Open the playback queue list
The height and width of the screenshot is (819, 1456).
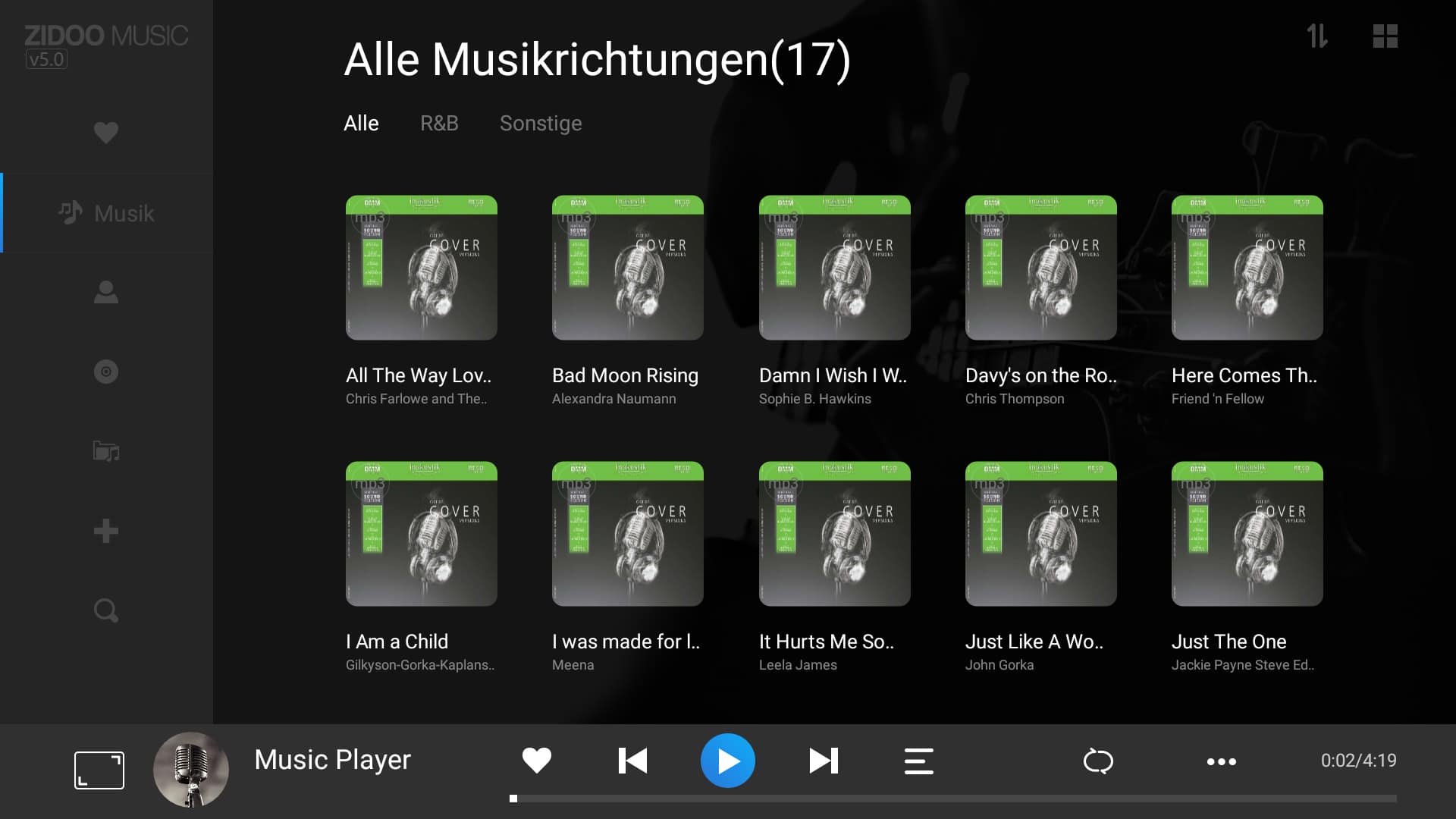pyautogui.click(x=918, y=761)
